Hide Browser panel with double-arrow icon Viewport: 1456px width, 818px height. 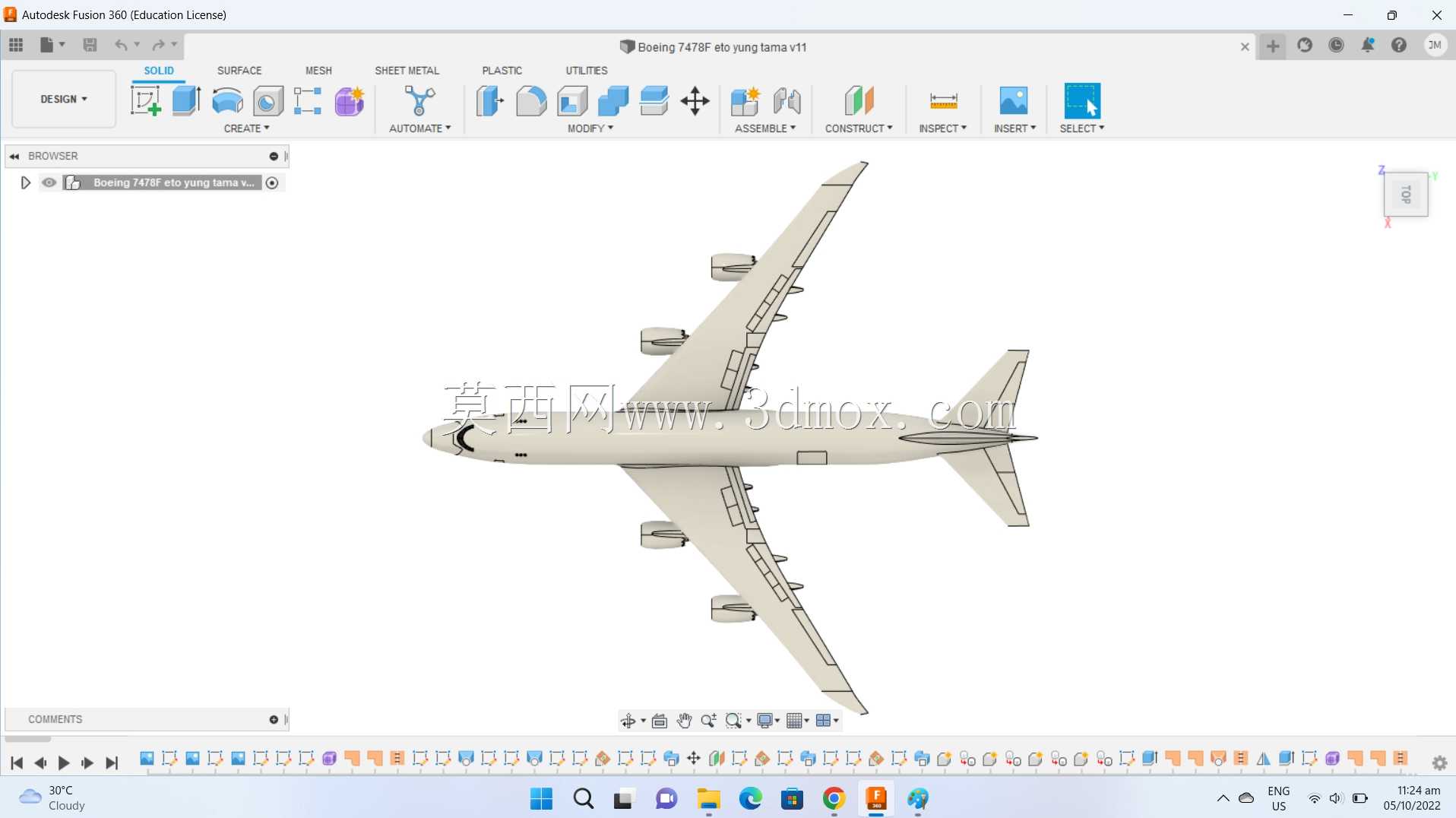point(14,156)
